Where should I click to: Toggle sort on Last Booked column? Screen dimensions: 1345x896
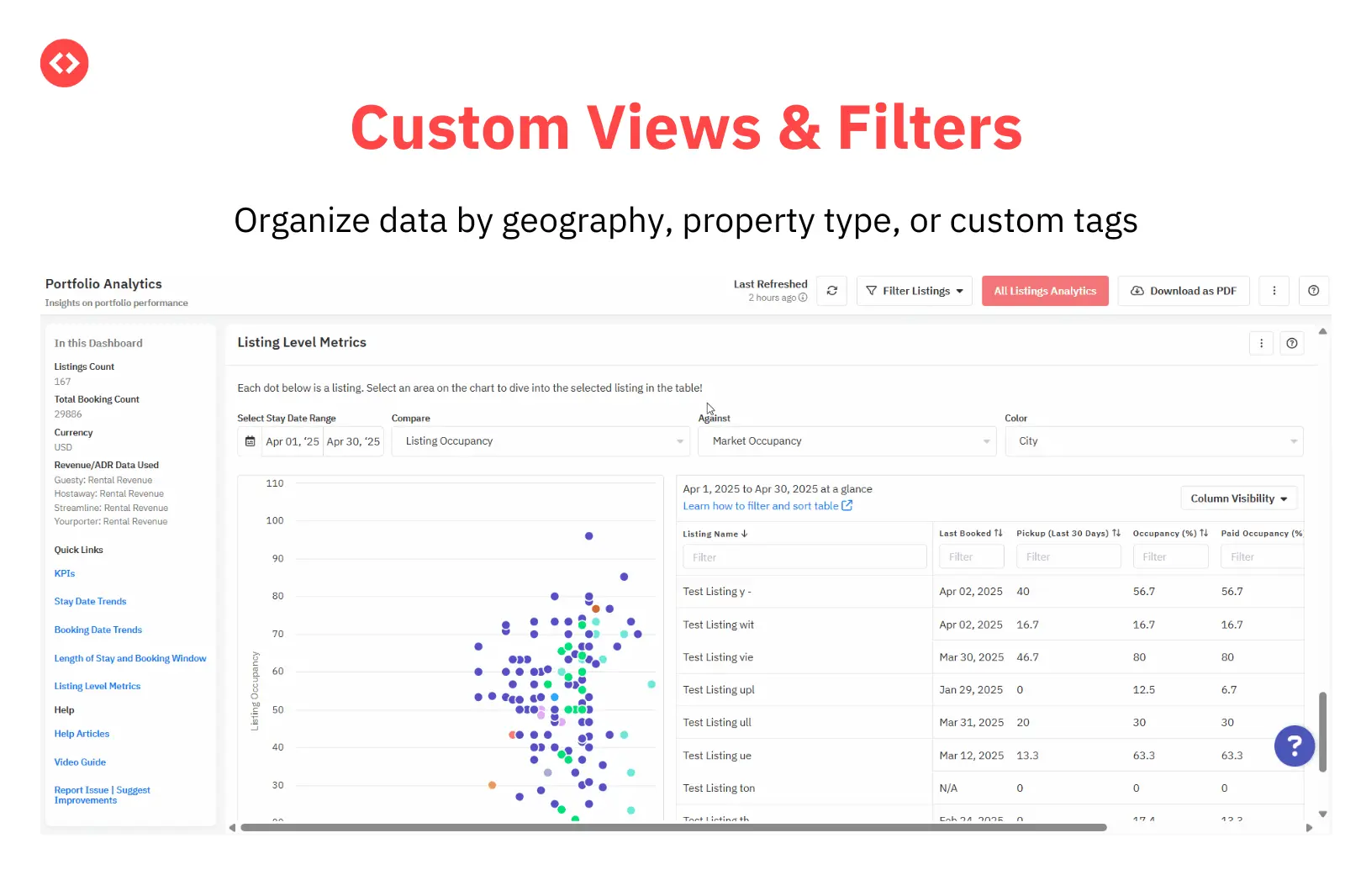click(x=998, y=533)
